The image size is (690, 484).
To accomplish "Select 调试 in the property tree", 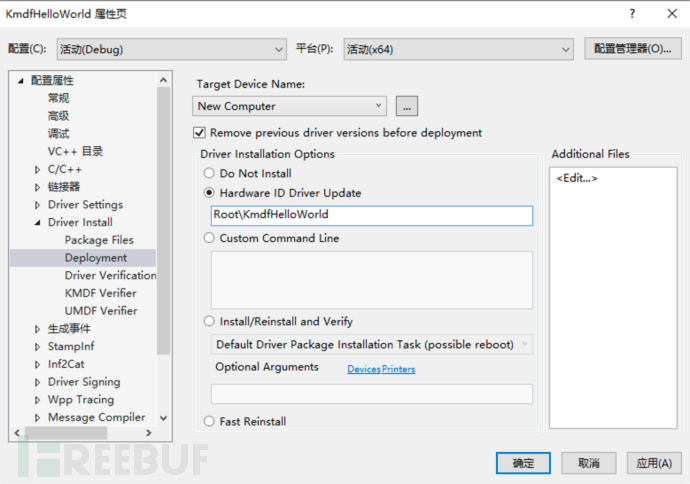I will 58,133.
